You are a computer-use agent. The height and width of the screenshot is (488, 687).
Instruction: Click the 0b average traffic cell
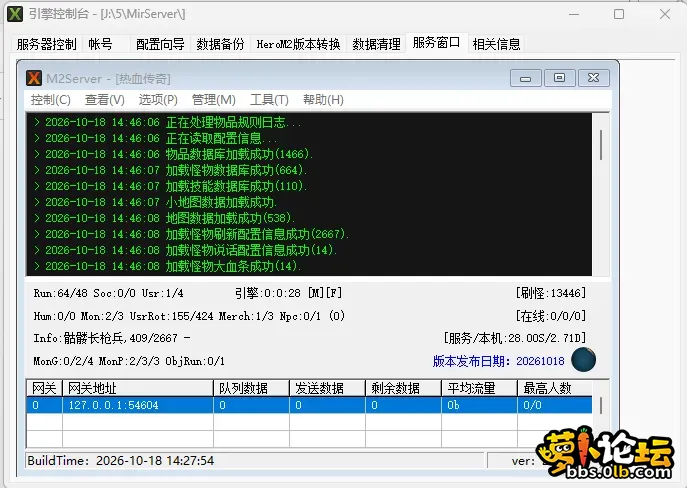[479, 405]
